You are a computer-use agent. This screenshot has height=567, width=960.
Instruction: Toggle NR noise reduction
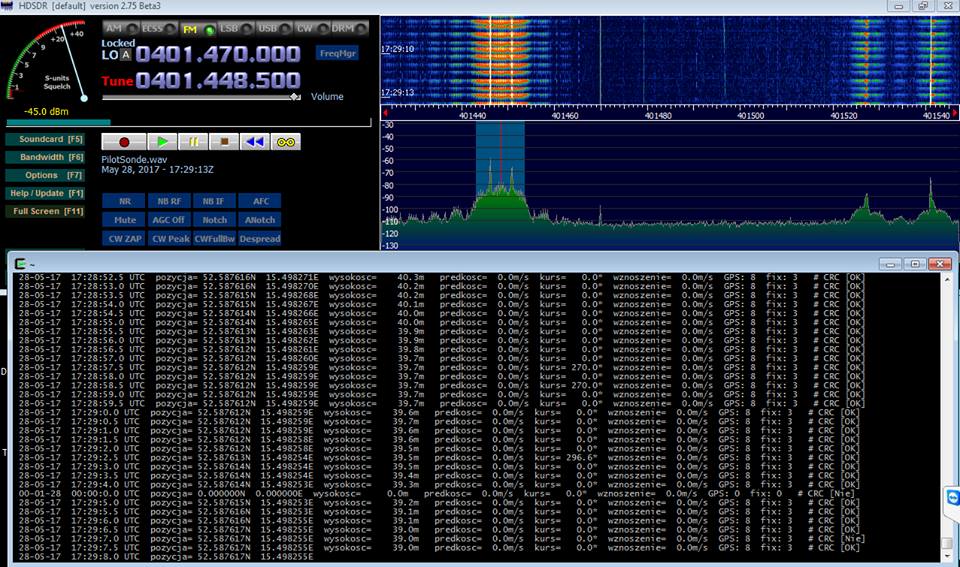point(124,201)
